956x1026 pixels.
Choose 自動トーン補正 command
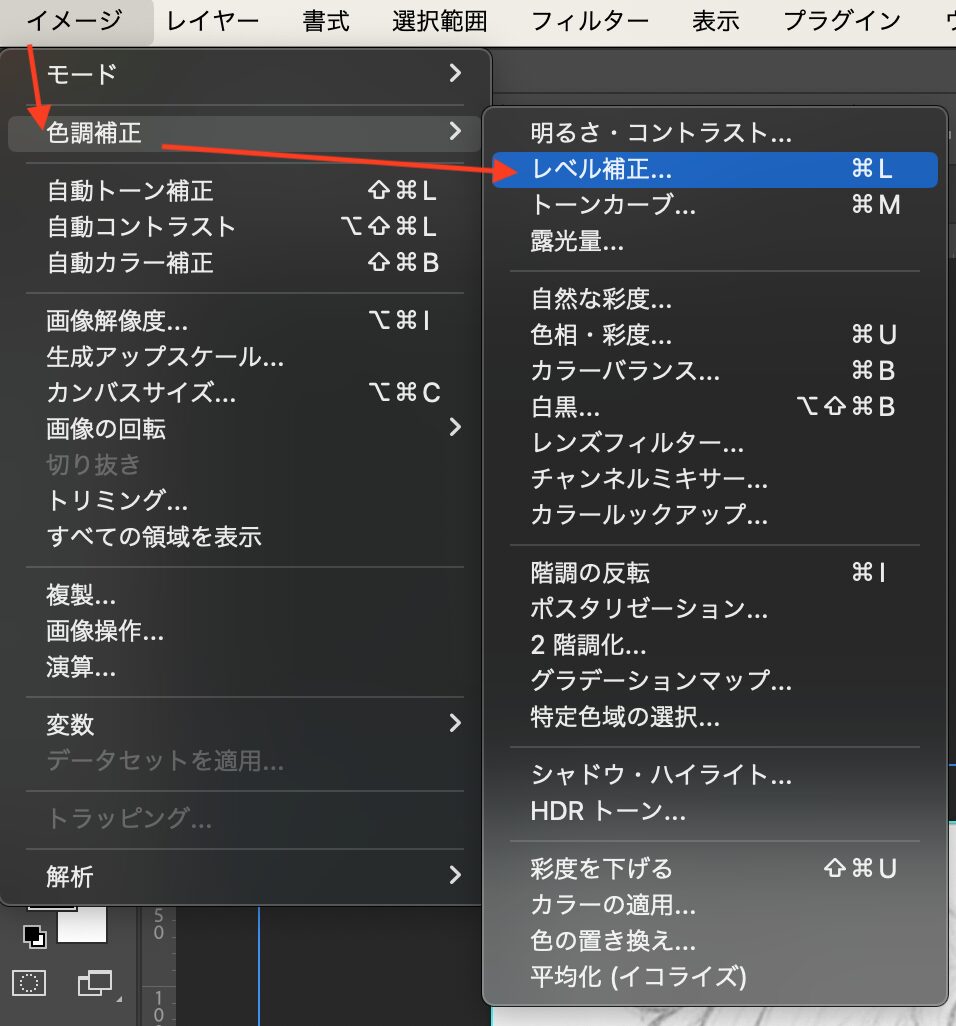click(x=130, y=190)
